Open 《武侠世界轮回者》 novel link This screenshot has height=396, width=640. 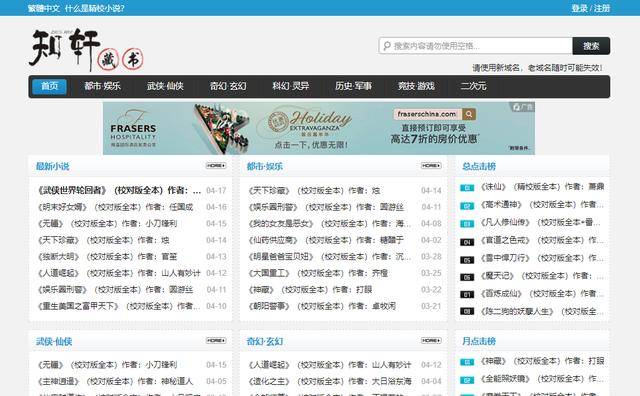[120, 190]
